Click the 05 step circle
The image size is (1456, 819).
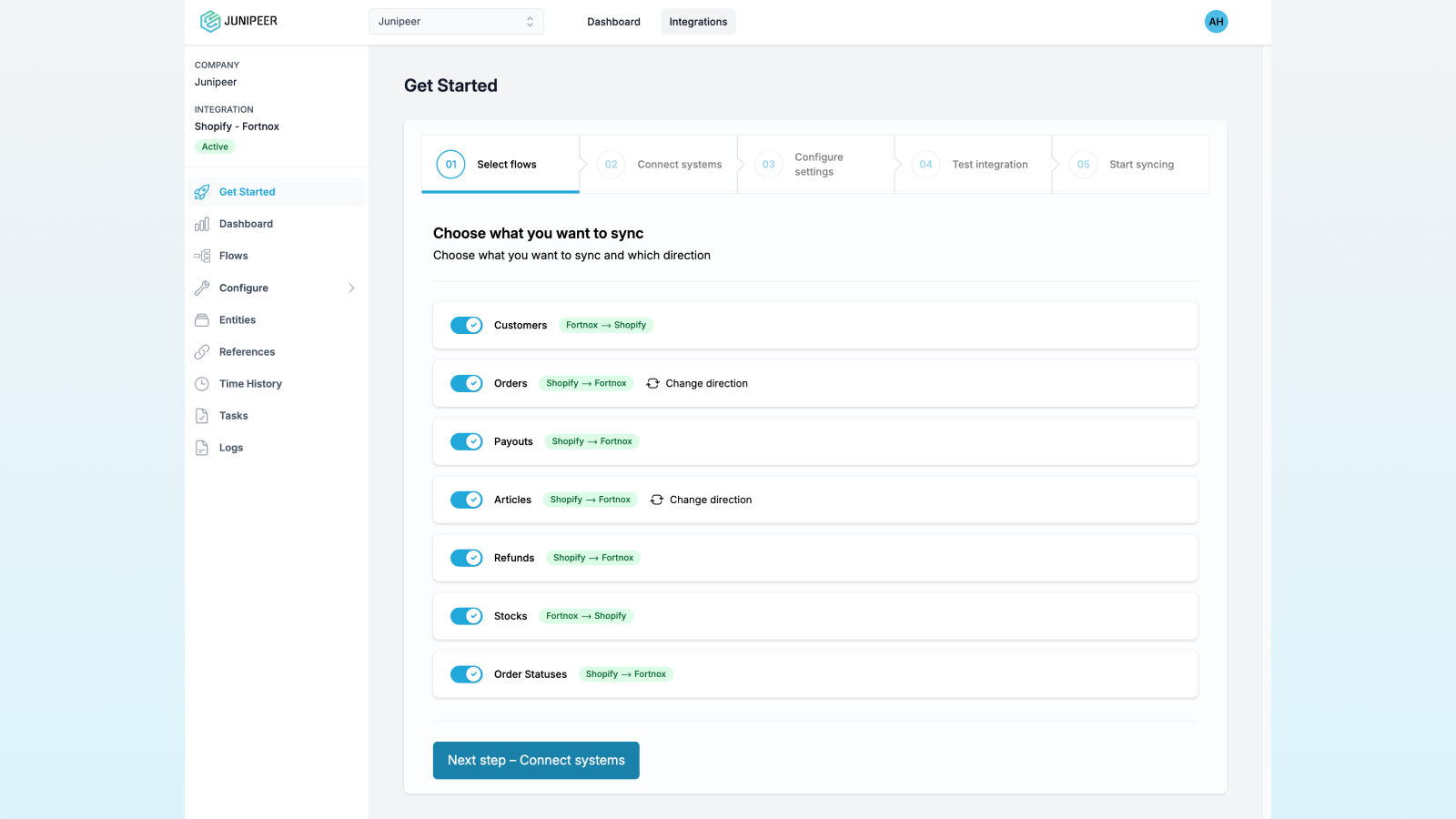1083,165
